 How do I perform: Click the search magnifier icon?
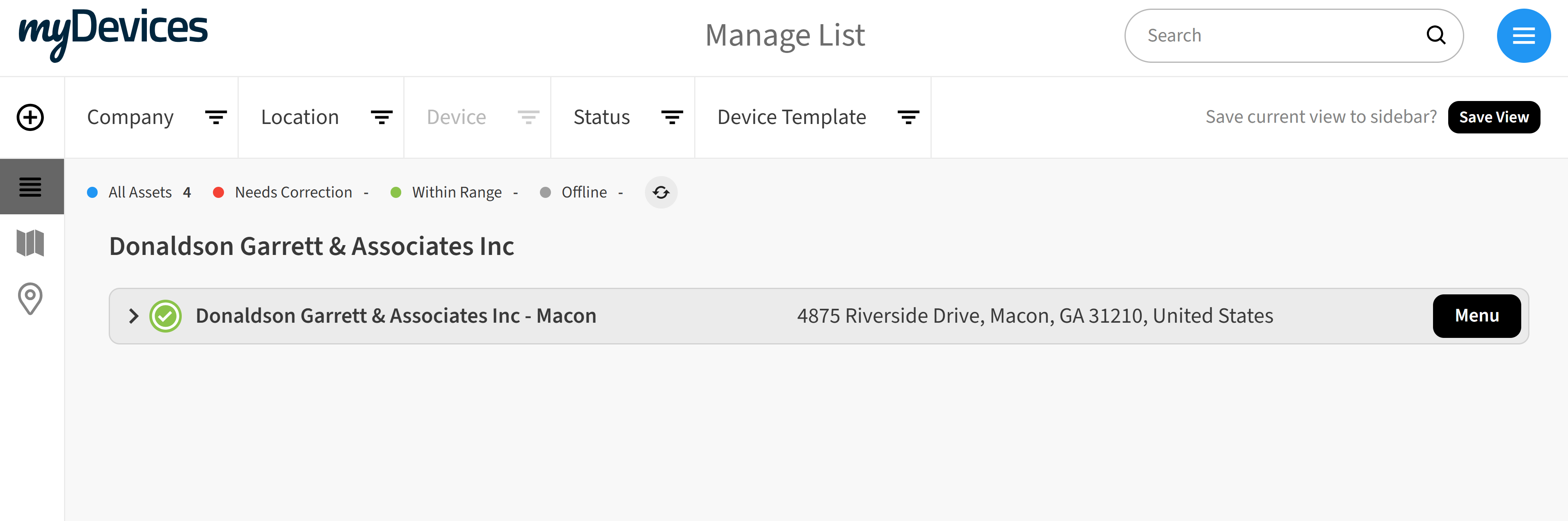(1435, 36)
